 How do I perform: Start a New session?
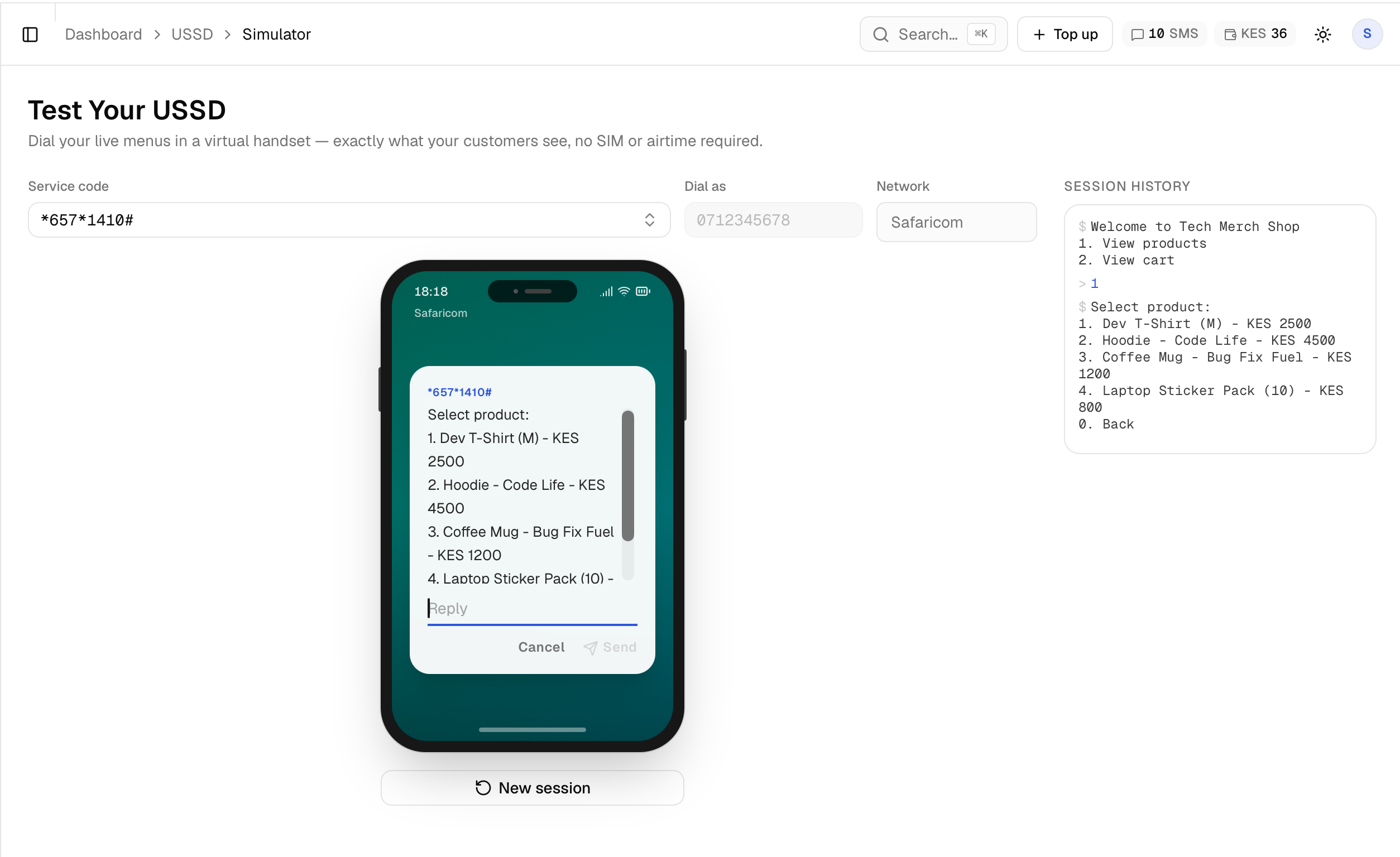532,788
